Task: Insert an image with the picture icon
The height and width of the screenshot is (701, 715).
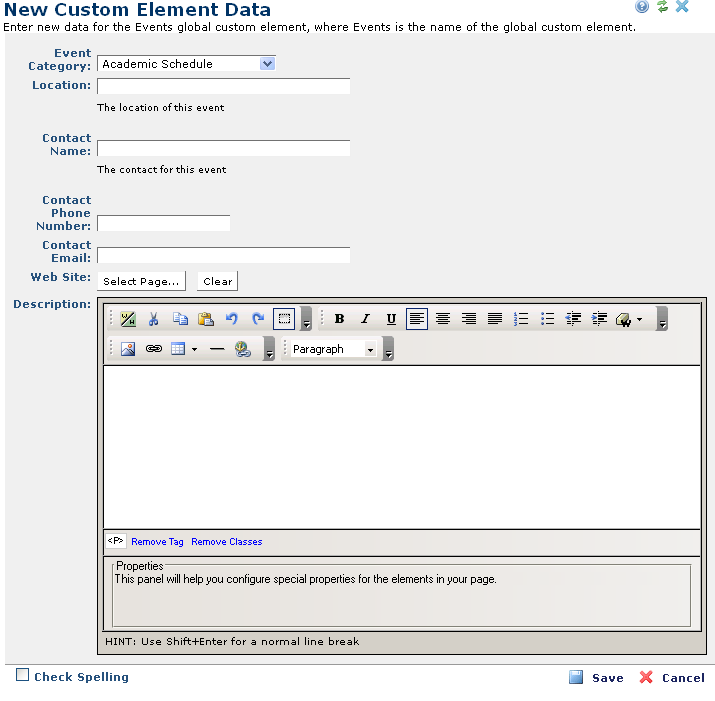Action: pos(128,349)
